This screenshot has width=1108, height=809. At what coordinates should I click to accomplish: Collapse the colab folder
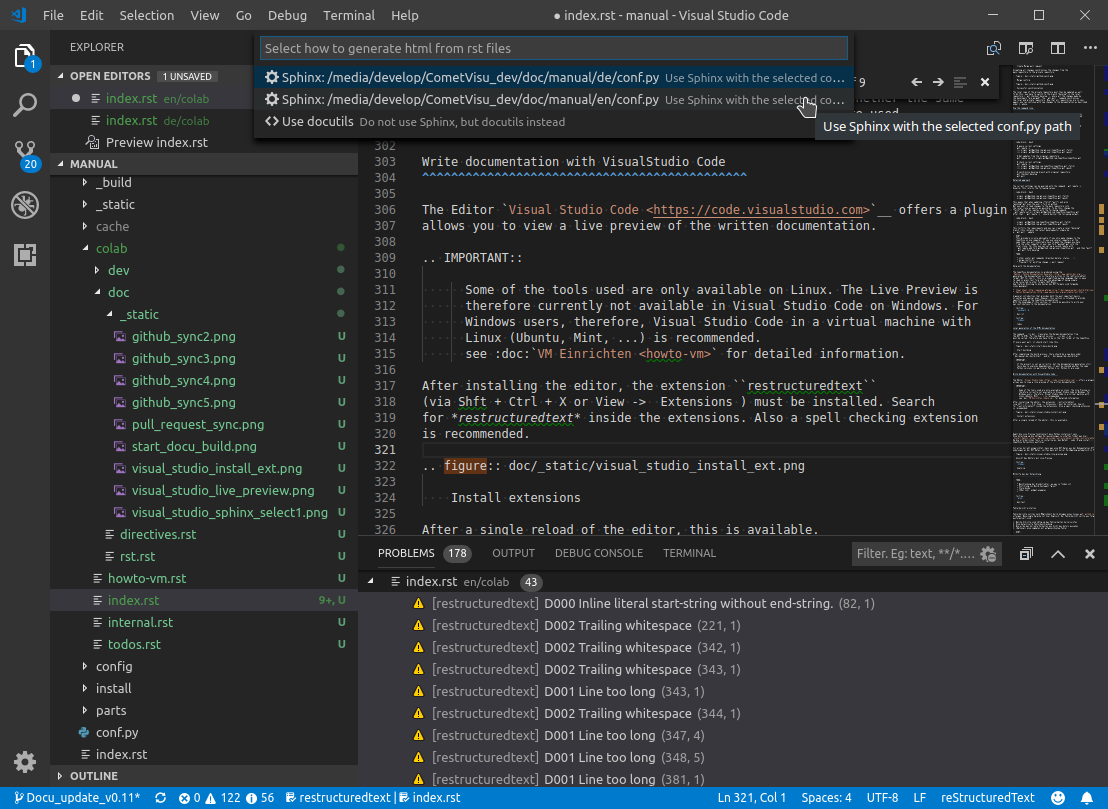[x=85, y=248]
